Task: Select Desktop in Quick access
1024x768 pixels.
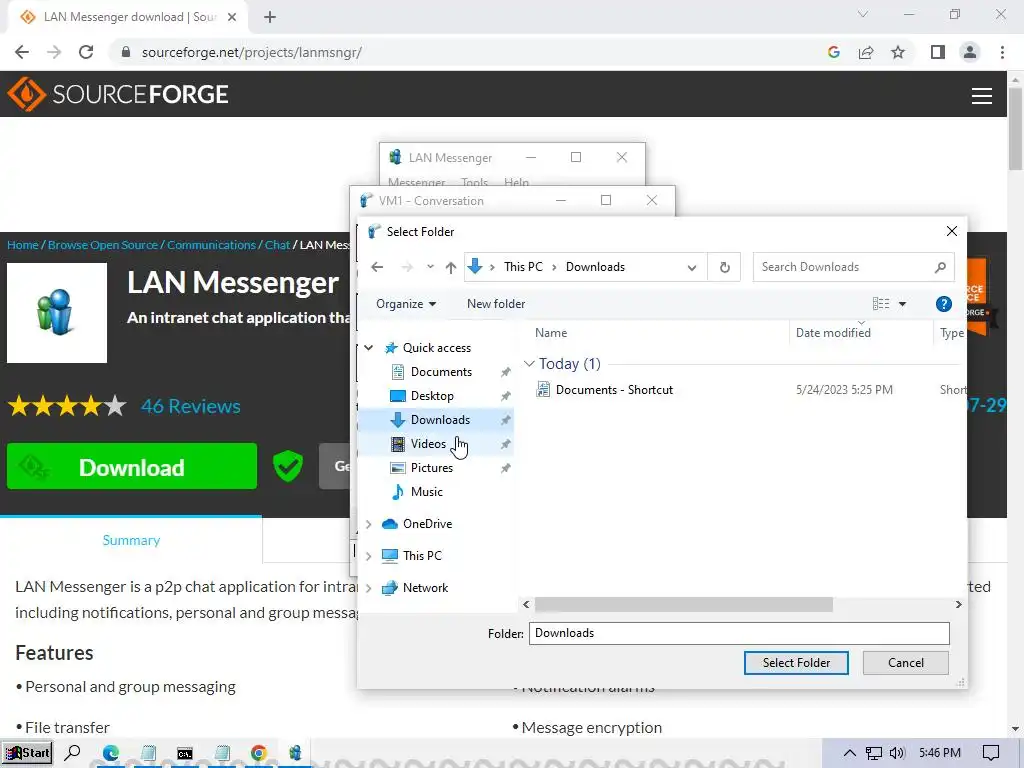Action: coord(432,396)
